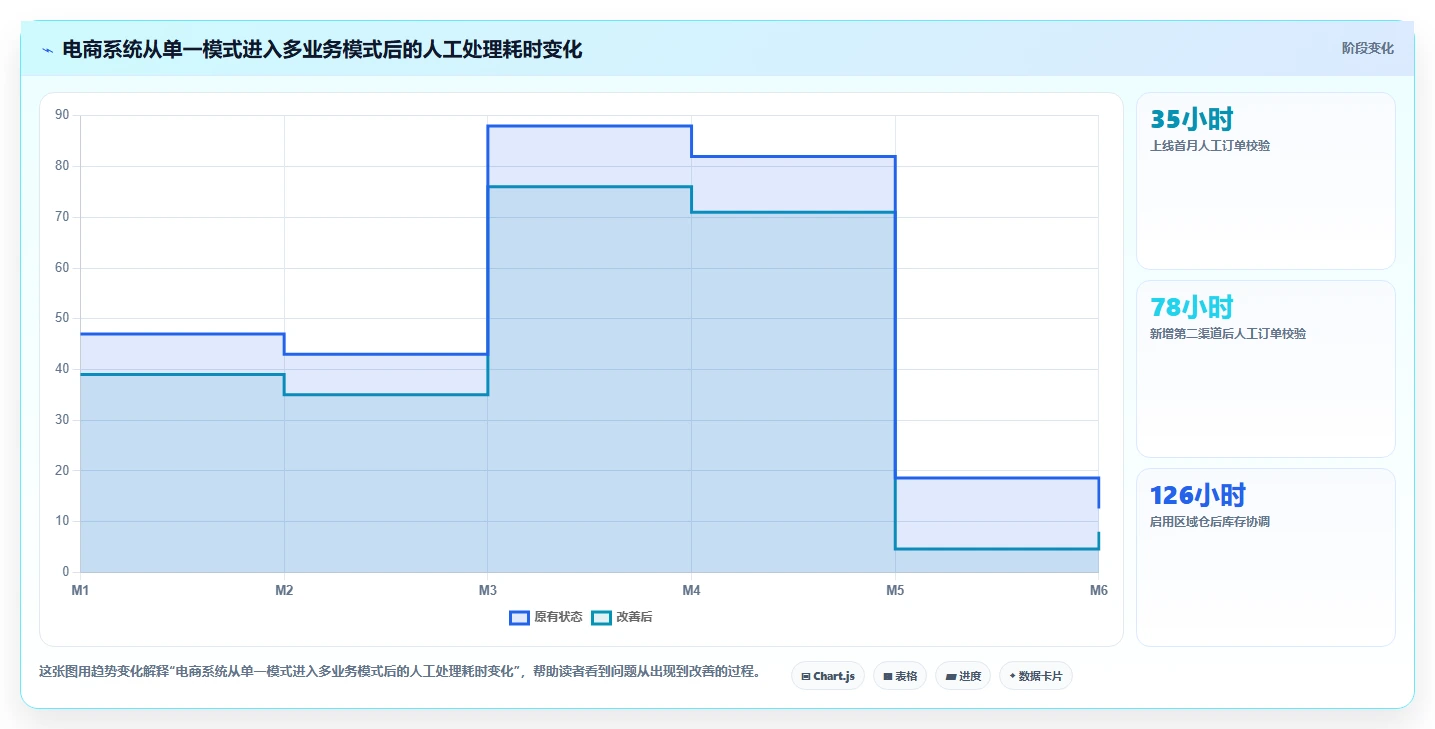Viewport: 1435px width, 729px height.
Task: Select the 35小时 stat card value
Action: tap(1192, 120)
